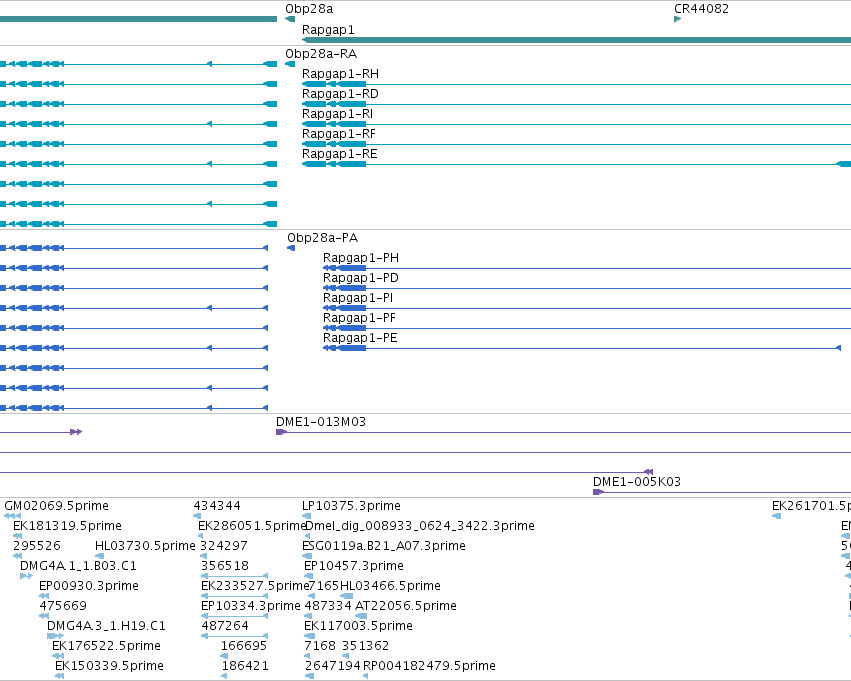Select the Rapgap1-PE CDS label
The height and width of the screenshot is (681, 851).
click(360, 338)
